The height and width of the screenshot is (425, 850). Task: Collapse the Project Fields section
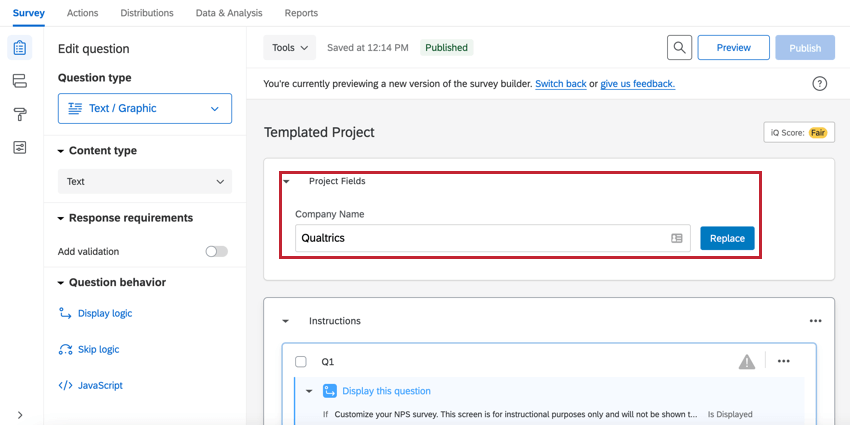click(x=286, y=182)
